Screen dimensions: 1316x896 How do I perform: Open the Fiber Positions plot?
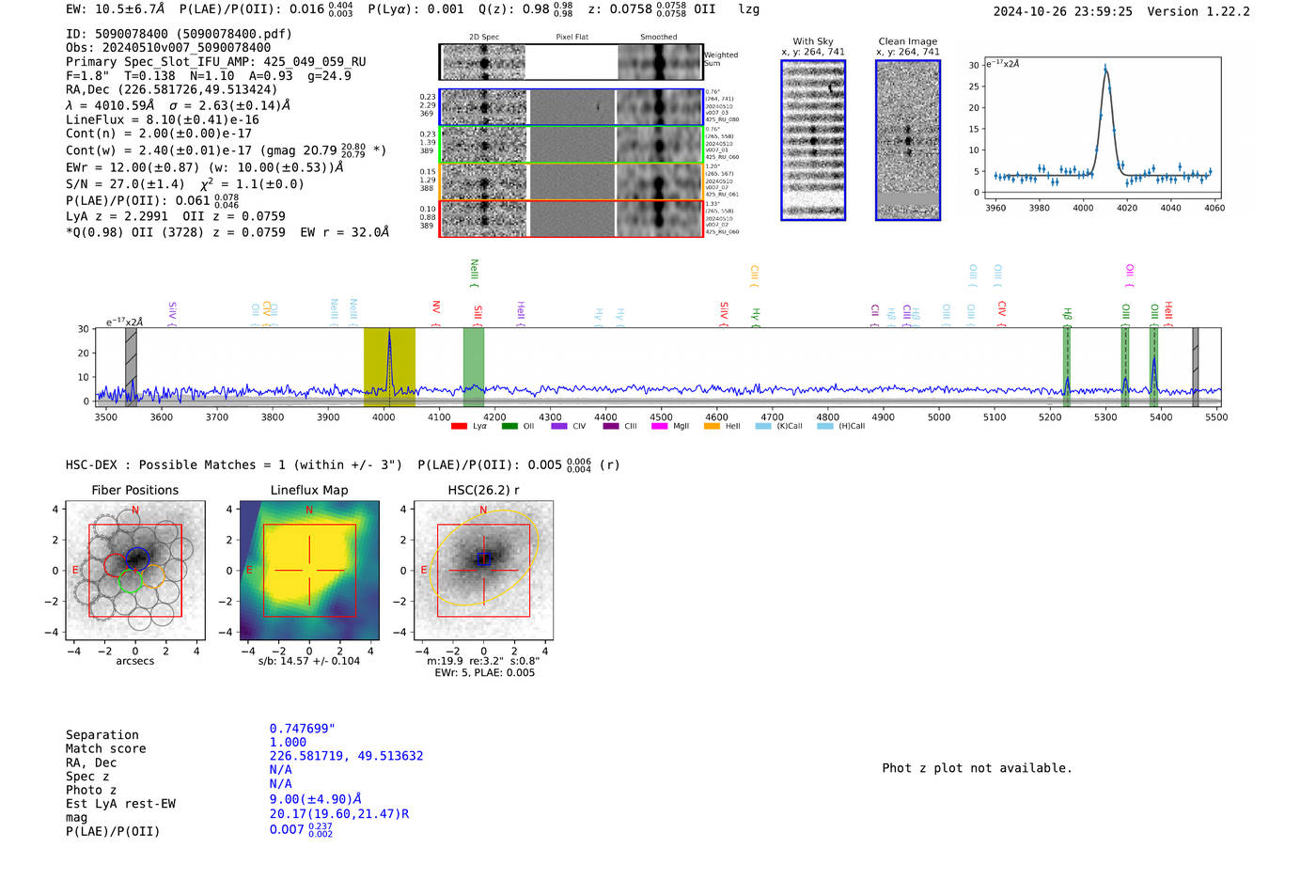pyautogui.click(x=135, y=570)
